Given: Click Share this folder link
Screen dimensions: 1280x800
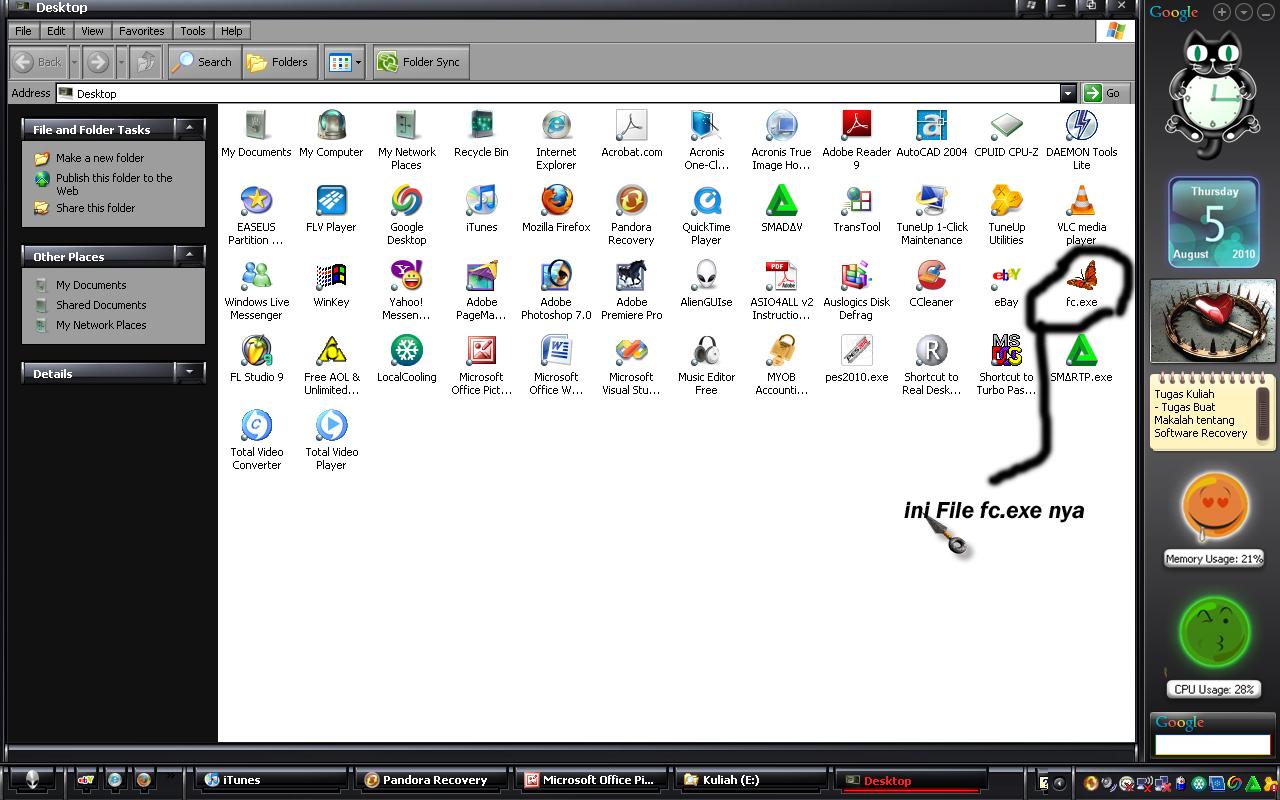Looking at the screenshot, I should [x=96, y=208].
